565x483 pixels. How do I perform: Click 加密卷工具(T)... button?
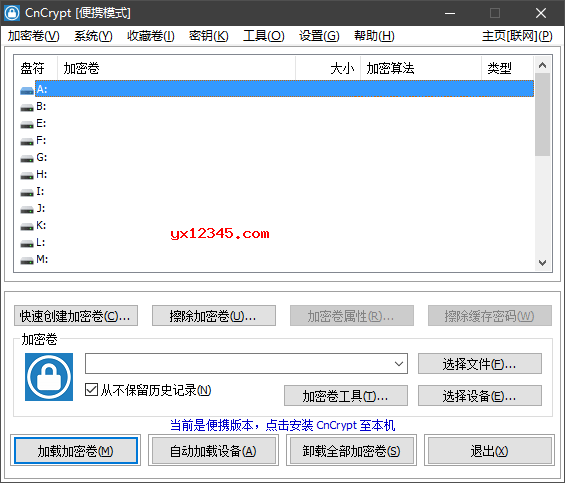pyautogui.click(x=346, y=396)
